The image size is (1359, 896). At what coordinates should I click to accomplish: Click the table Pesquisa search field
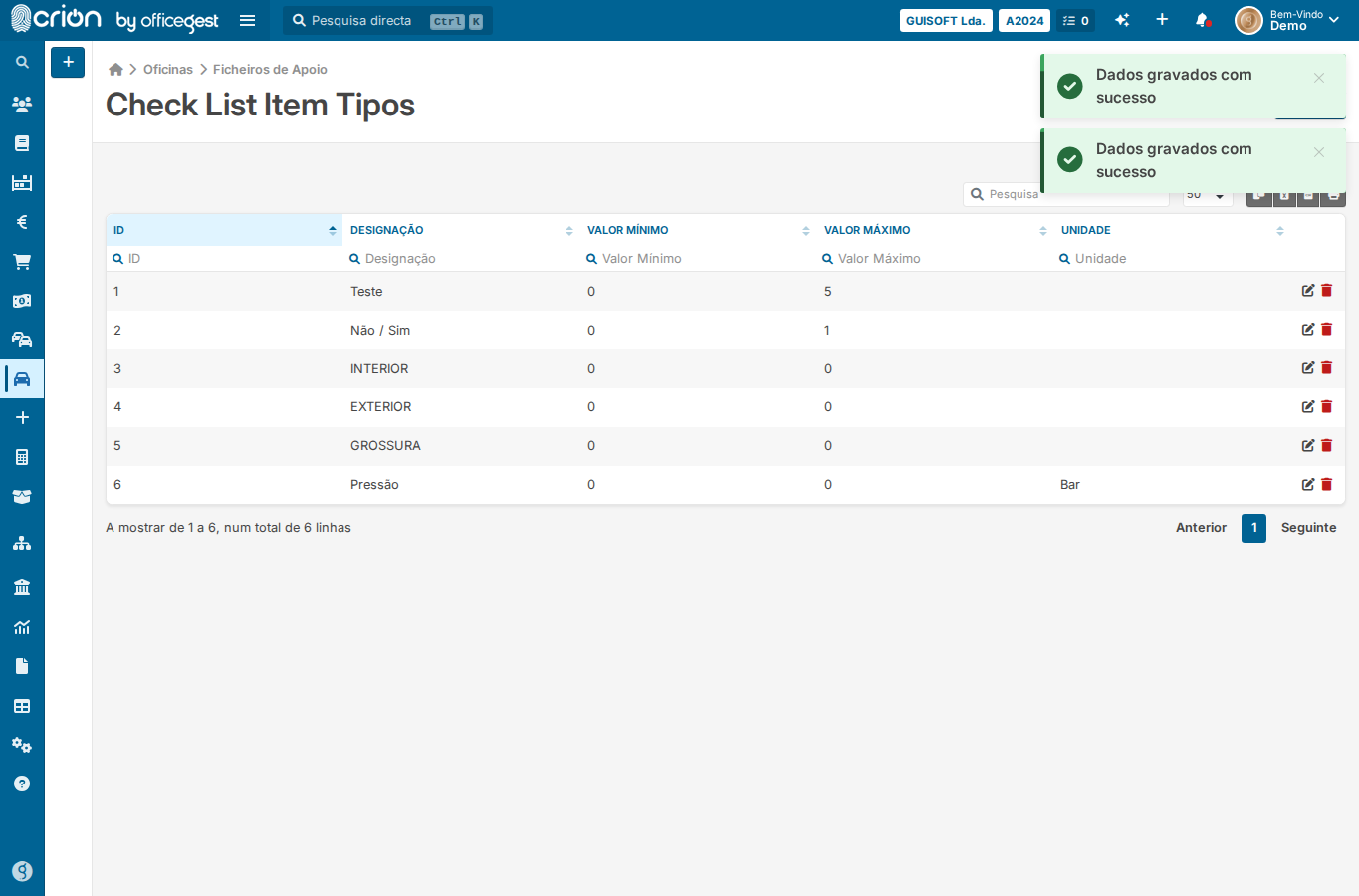1065,194
